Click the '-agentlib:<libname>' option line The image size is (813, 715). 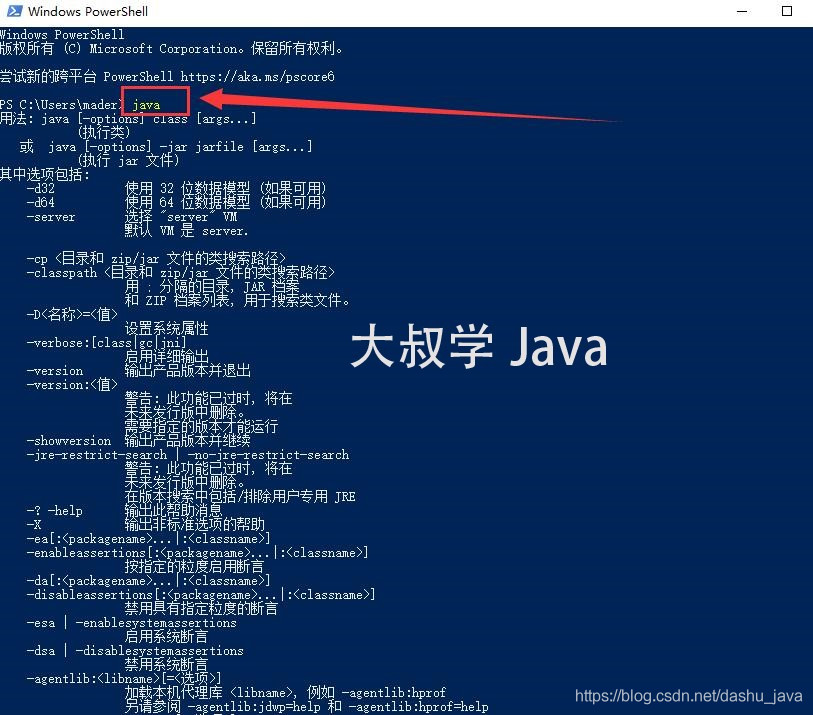[x=124, y=679]
